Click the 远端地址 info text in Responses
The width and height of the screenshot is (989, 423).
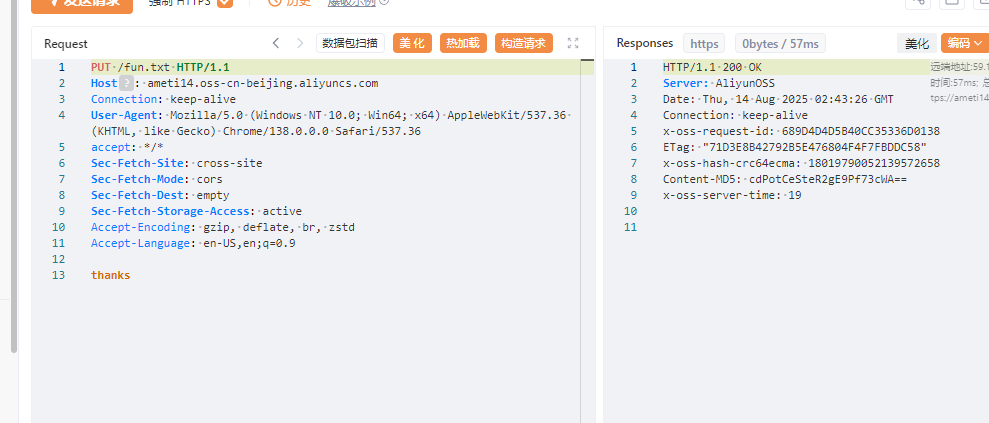click(959, 66)
